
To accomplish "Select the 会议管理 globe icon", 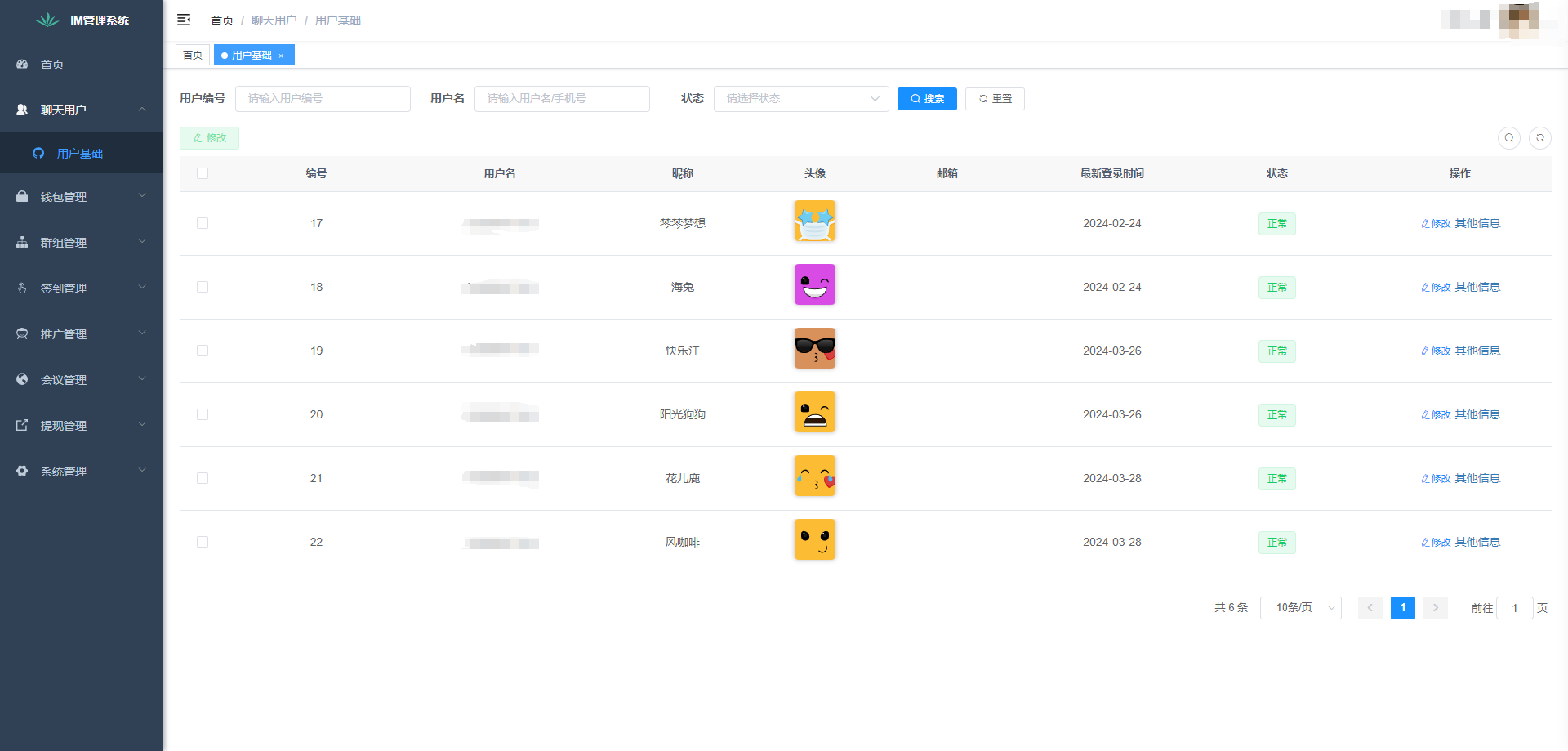I will (22, 379).
